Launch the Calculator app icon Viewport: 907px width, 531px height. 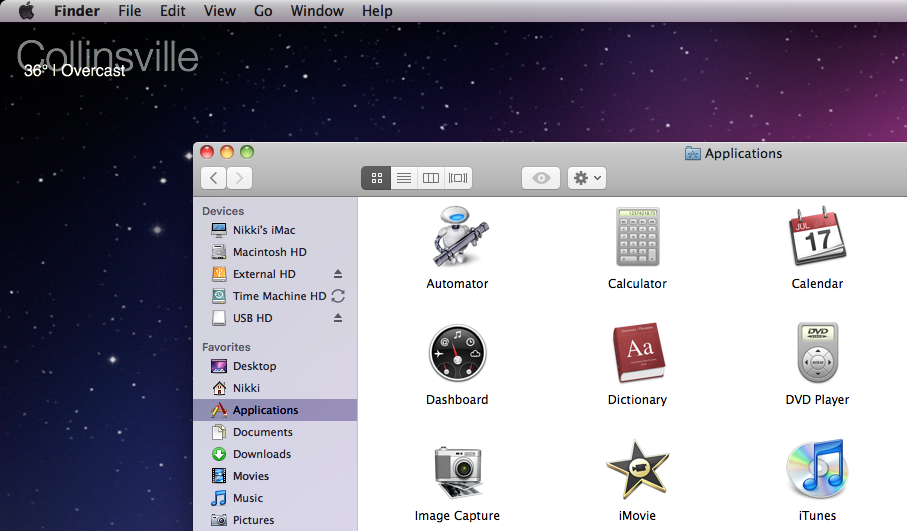pos(637,236)
